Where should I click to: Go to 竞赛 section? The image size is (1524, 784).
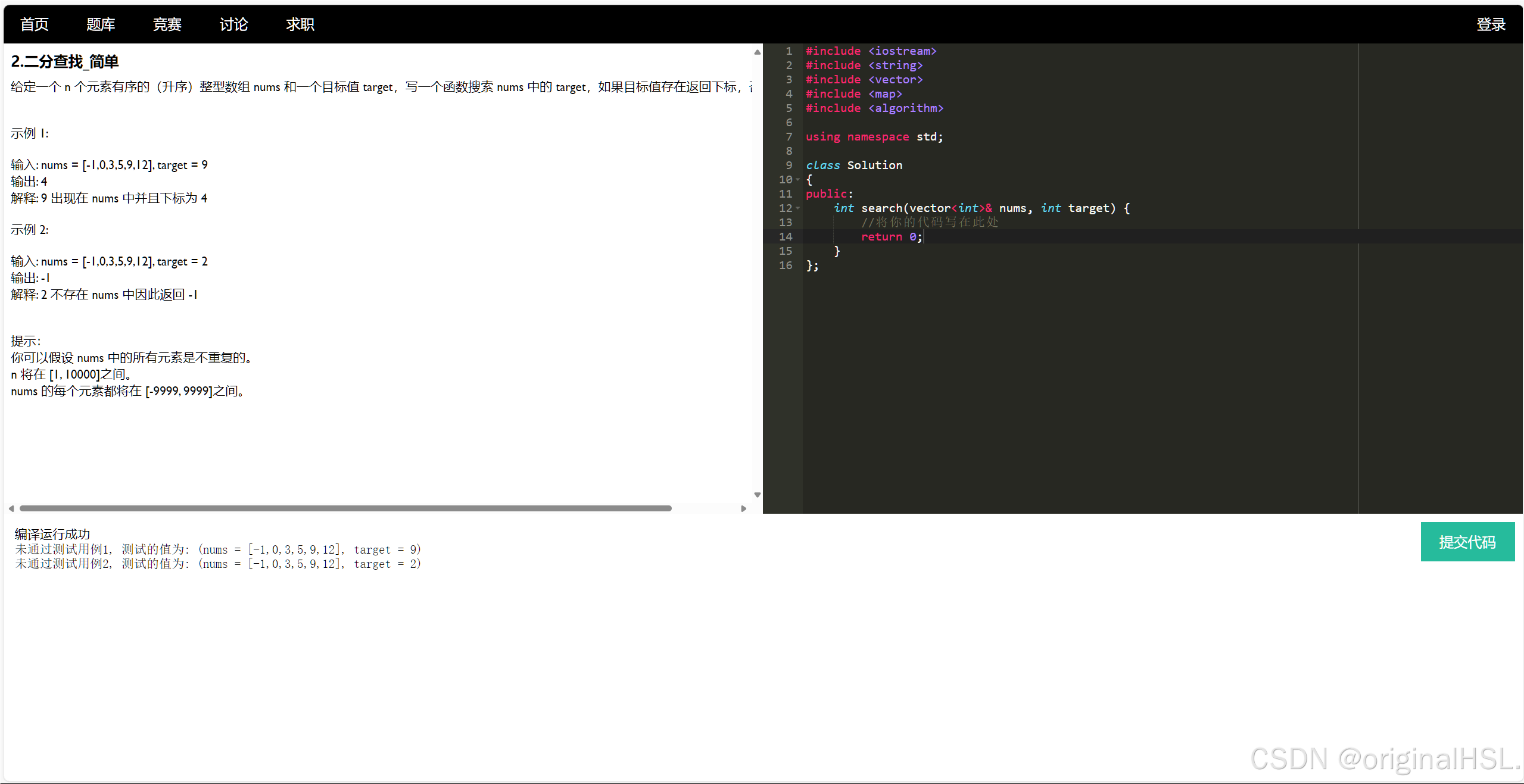click(x=167, y=24)
